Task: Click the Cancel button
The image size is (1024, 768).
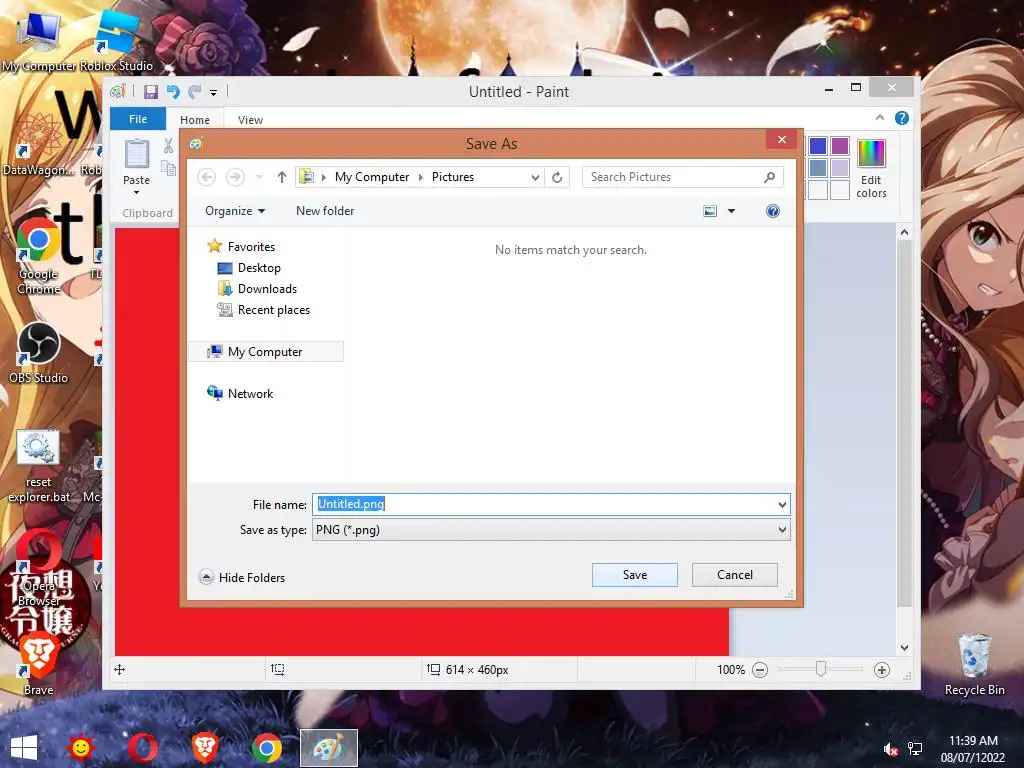Action: (x=735, y=575)
